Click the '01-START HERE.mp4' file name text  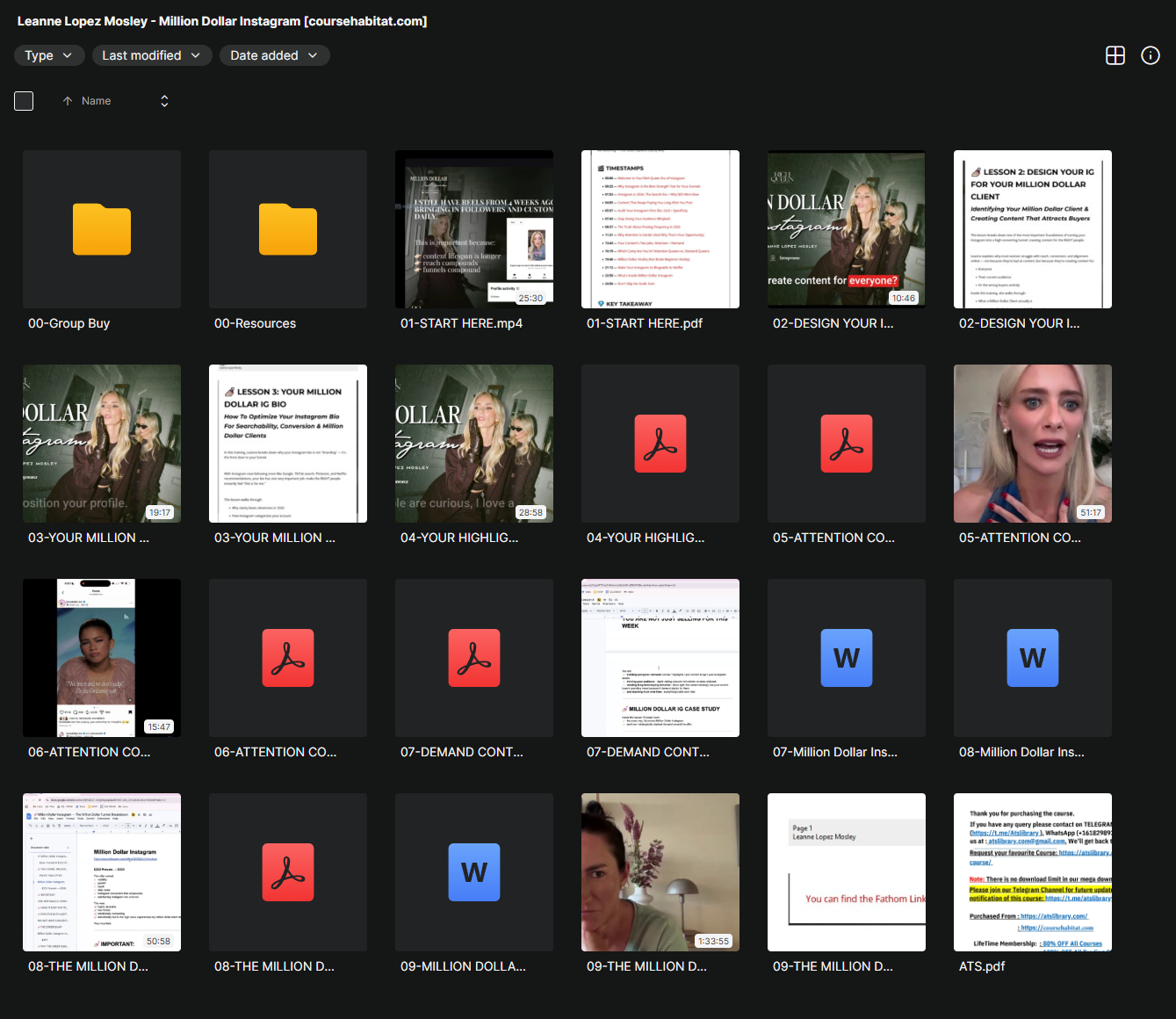461,323
